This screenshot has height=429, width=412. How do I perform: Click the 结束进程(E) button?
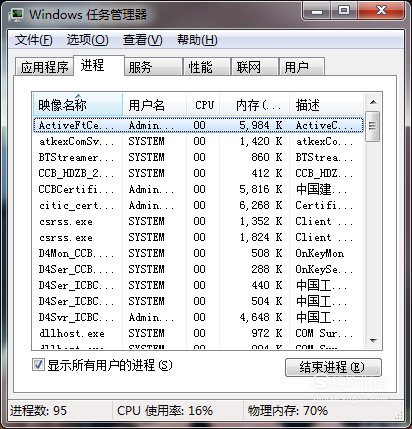(x=333, y=367)
